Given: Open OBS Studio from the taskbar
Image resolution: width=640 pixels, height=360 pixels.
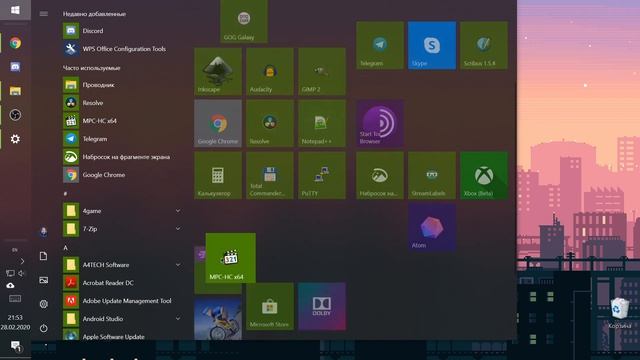Looking at the screenshot, I should click(x=15, y=115).
